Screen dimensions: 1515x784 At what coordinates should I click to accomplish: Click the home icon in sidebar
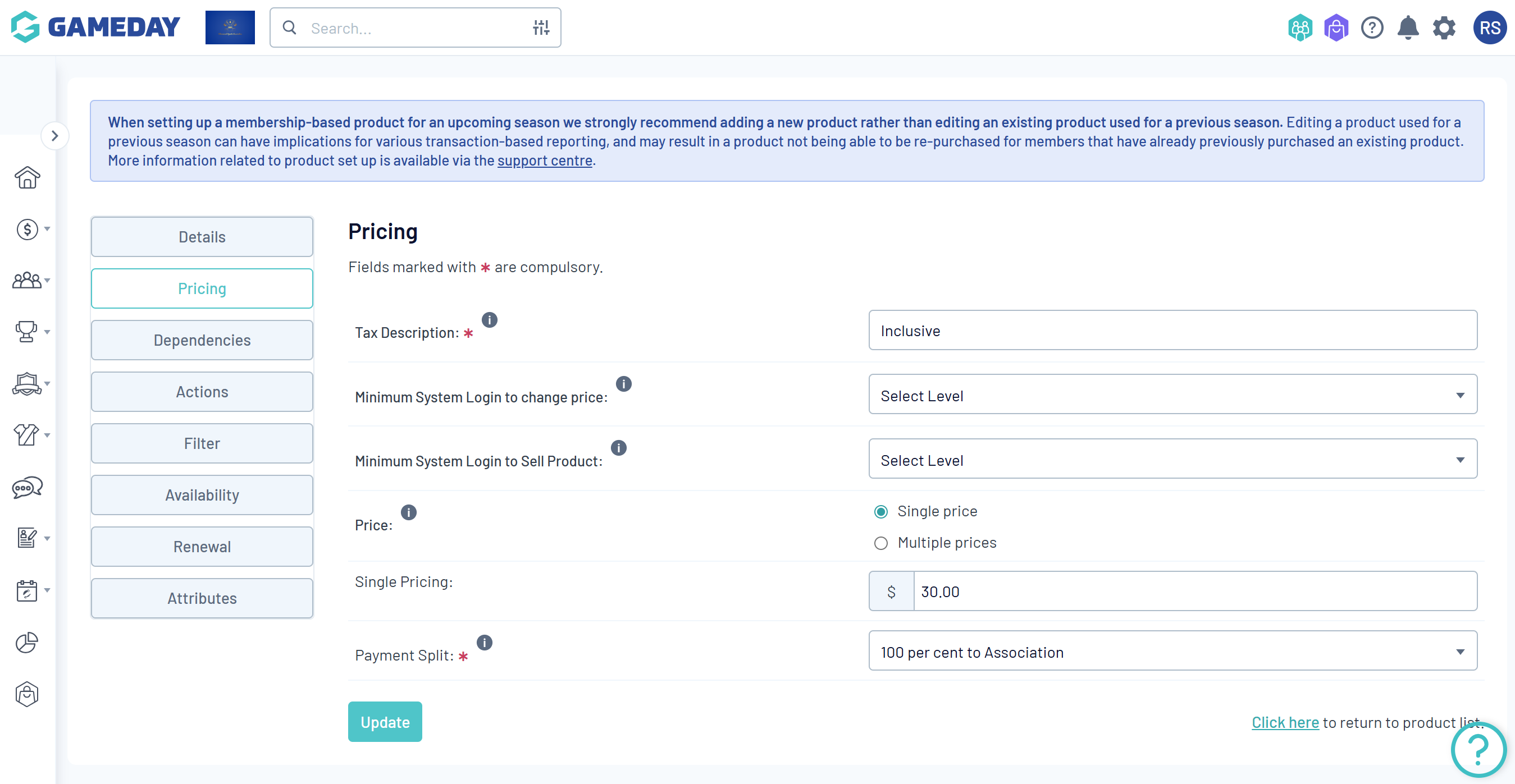click(x=27, y=177)
